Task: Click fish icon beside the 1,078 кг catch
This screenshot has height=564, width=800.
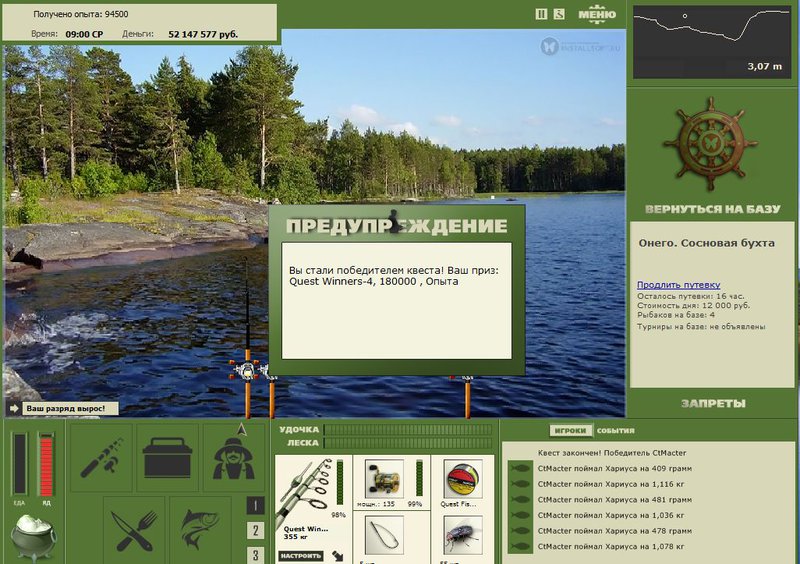Action: pyautogui.click(x=519, y=546)
